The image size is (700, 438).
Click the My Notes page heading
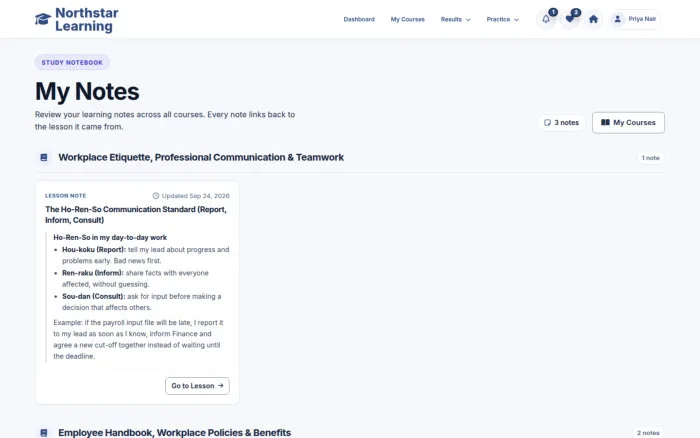(87, 92)
